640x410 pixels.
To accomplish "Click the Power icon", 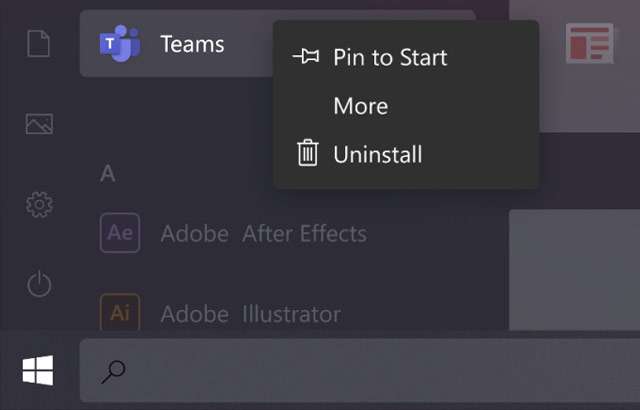I will tap(39, 285).
